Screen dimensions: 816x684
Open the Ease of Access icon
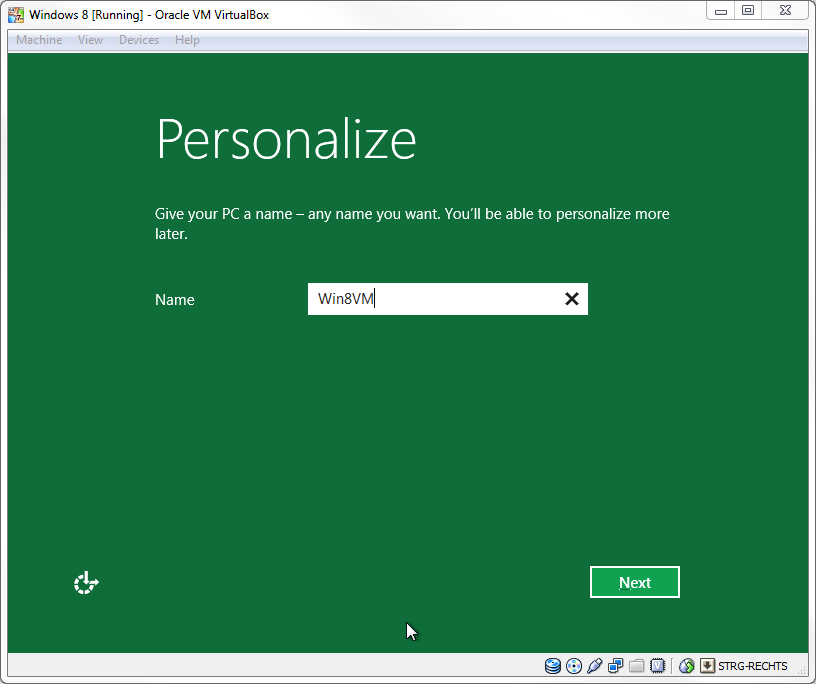87,583
